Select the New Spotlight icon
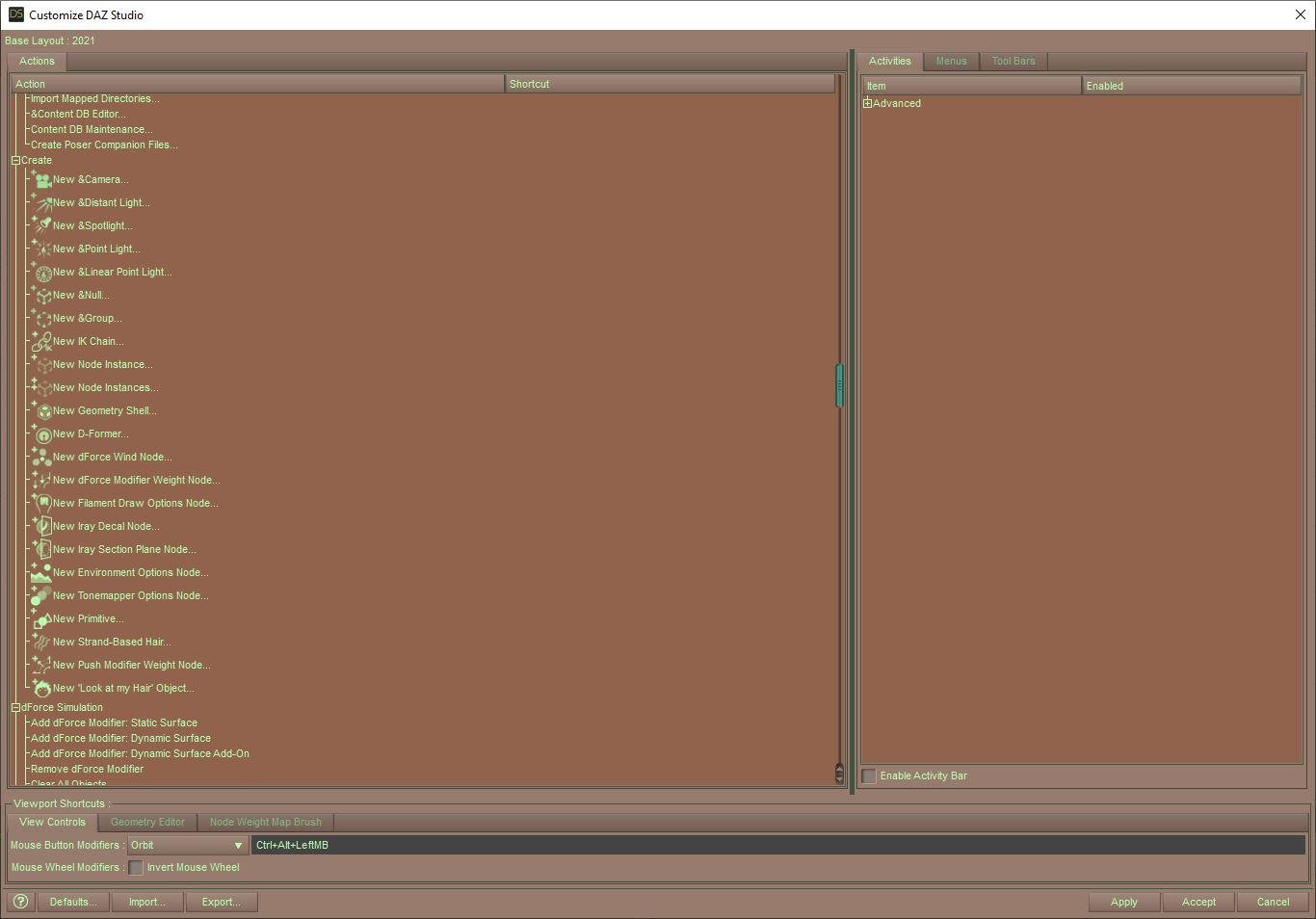Image resolution: width=1316 pixels, height=919 pixels. 41,225
